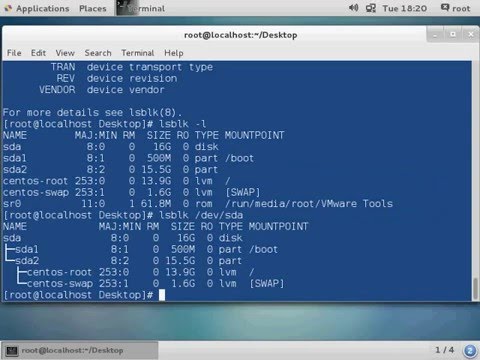
Task: Click the Tue 18:20 clock
Action: coord(404,8)
